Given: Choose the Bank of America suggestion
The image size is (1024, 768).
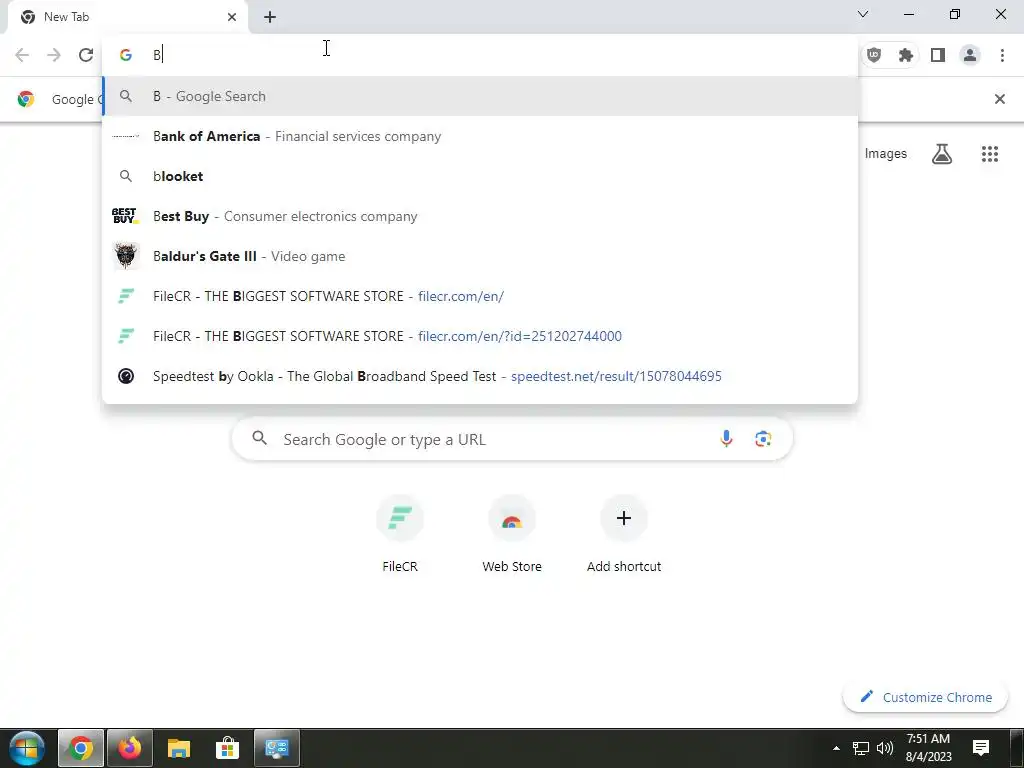Looking at the screenshot, I should point(481,136).
